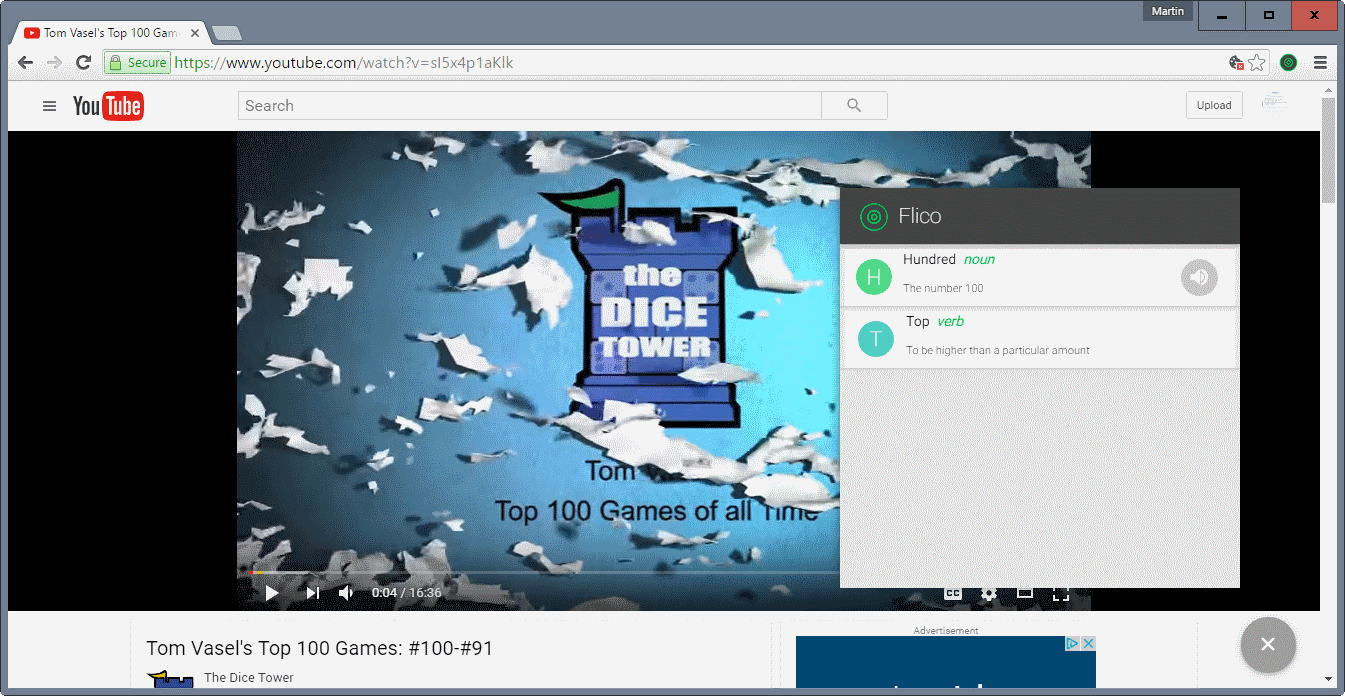The width and height of the screenshot is (1345, 696).
Task: Click the word Top in Flico panel
Action: pyautogui.click(x=918, y=321)
